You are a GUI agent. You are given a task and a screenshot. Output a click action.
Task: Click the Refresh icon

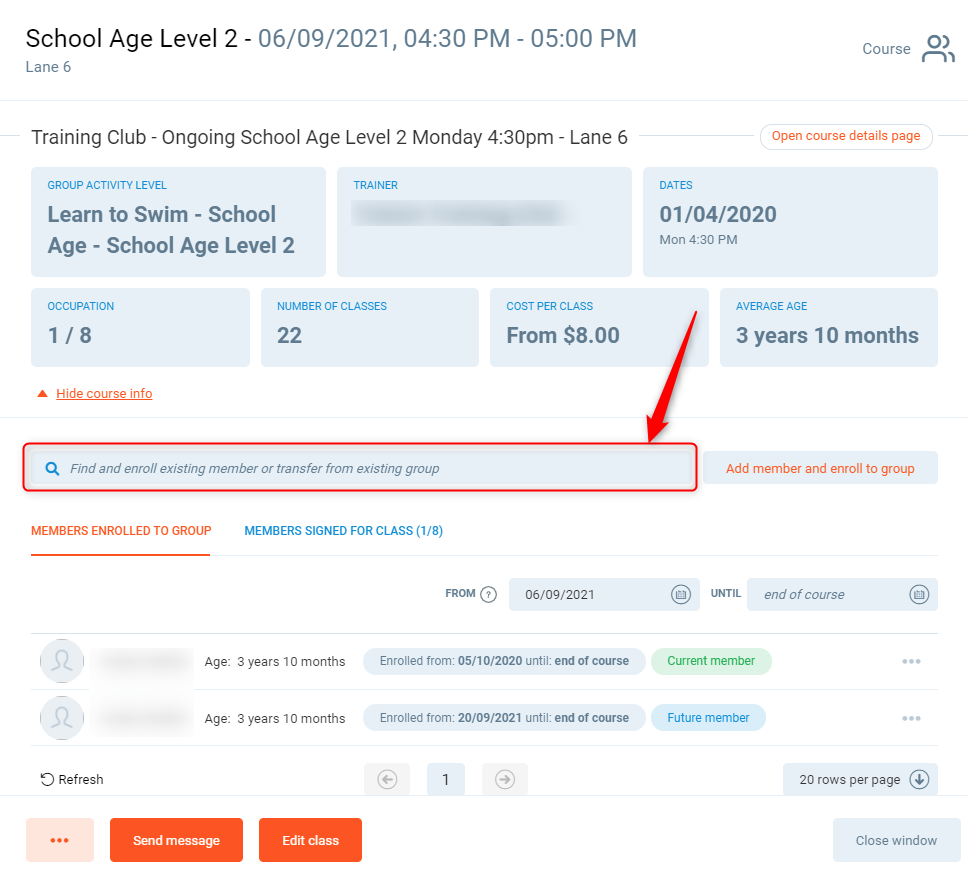click(47, 779)
